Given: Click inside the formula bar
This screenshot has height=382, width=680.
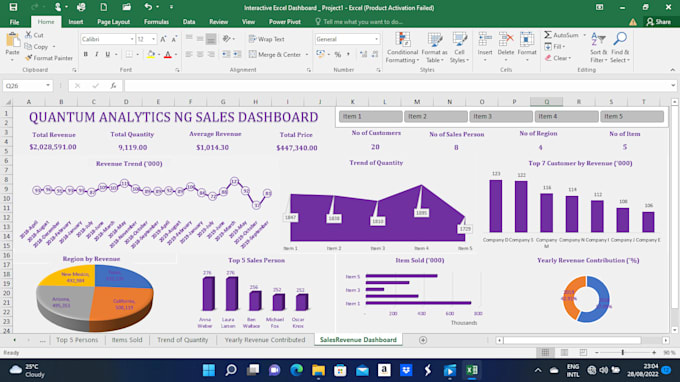Looking at the screenshot, I should (x=397, y=85).
